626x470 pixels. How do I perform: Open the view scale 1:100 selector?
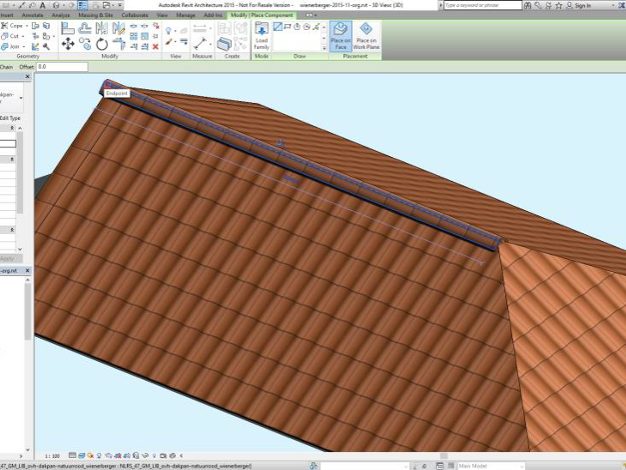[50, 453]
